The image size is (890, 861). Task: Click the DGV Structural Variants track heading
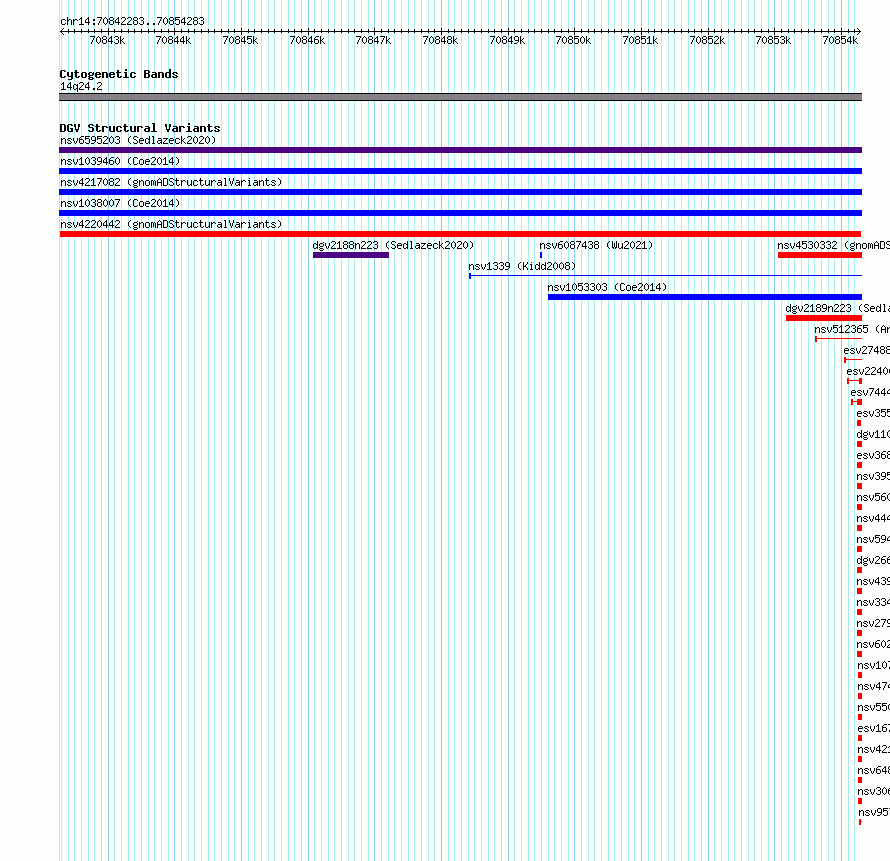[x=140, y=128]
